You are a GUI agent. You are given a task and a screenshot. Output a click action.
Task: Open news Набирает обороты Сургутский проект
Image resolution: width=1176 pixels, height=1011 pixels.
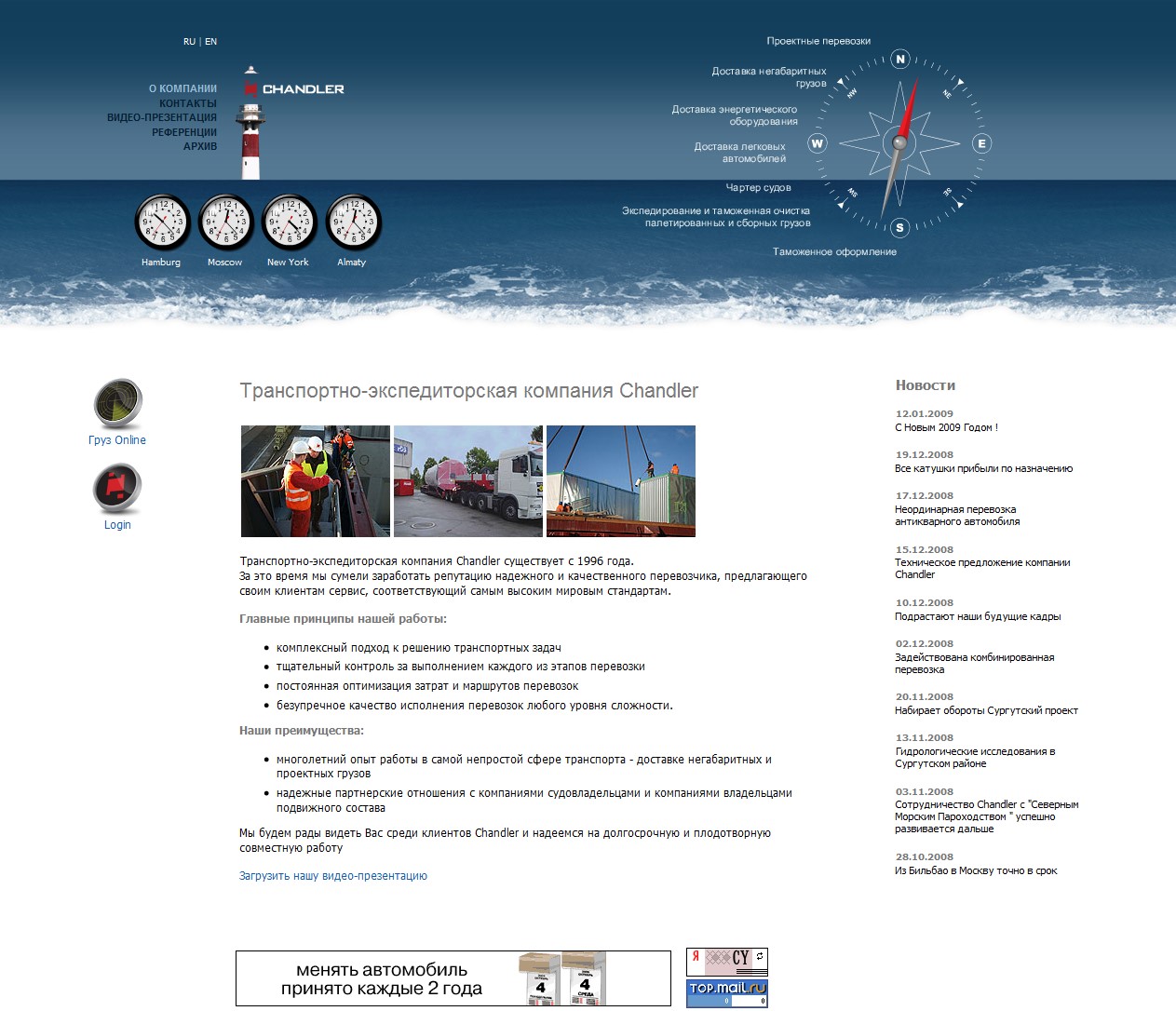tap(986, 710)
